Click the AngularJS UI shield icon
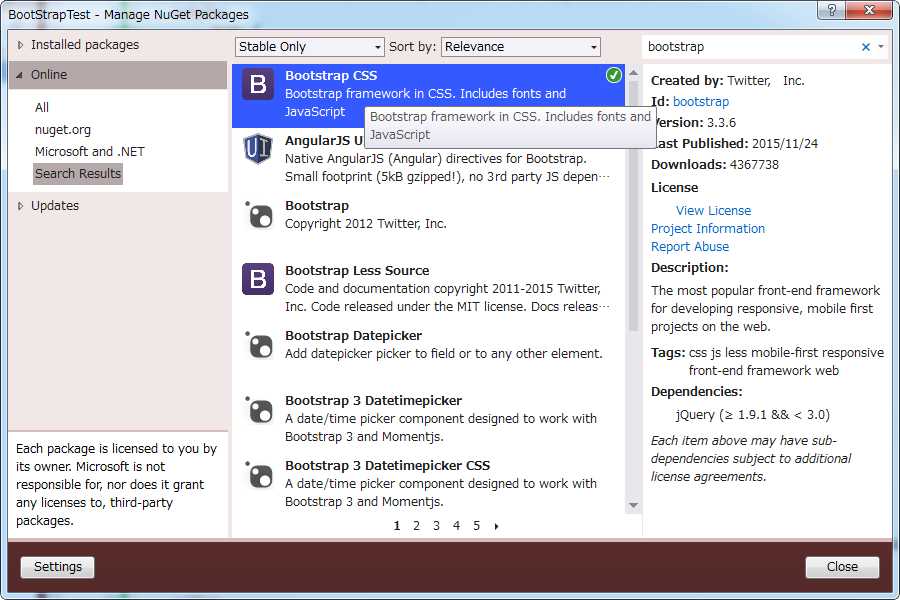The height and width of the screenshot is (600, 900). 258,149
